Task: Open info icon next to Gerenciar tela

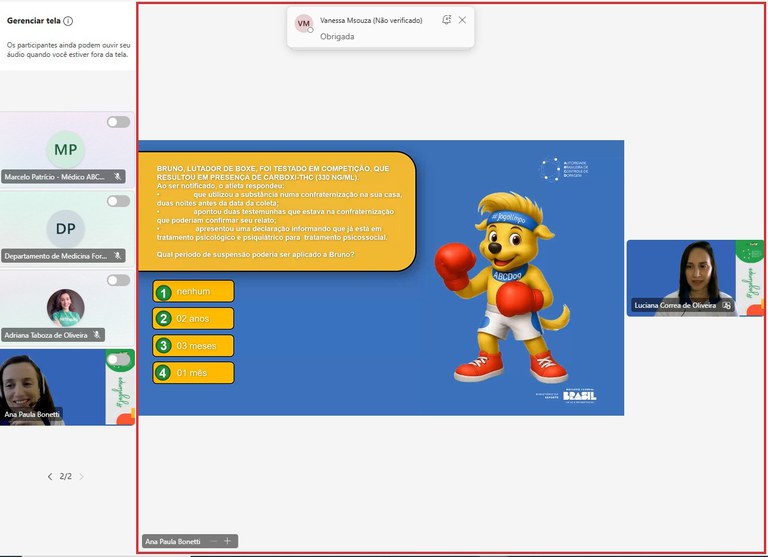Action: [x=68, y=20]
